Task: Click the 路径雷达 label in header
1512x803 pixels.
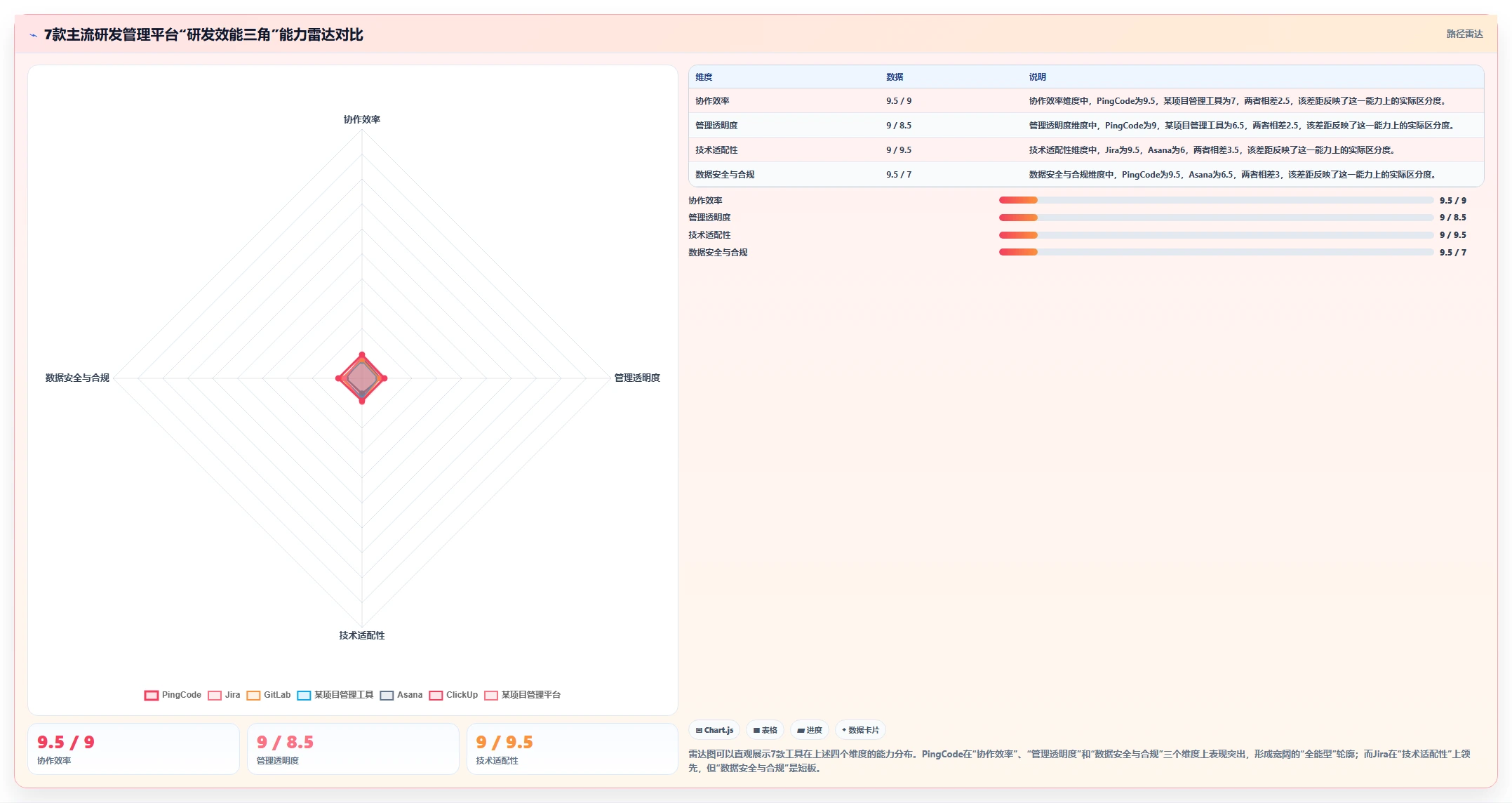Action: [x=1464, y=34]
